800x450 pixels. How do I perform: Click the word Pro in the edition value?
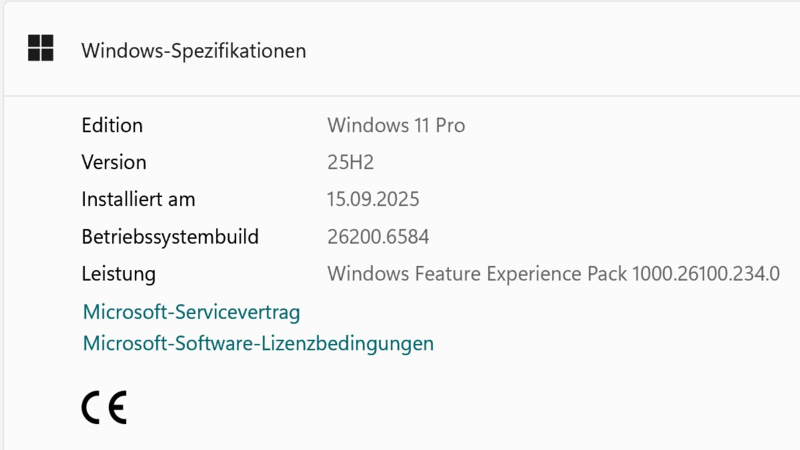point(450,126)
